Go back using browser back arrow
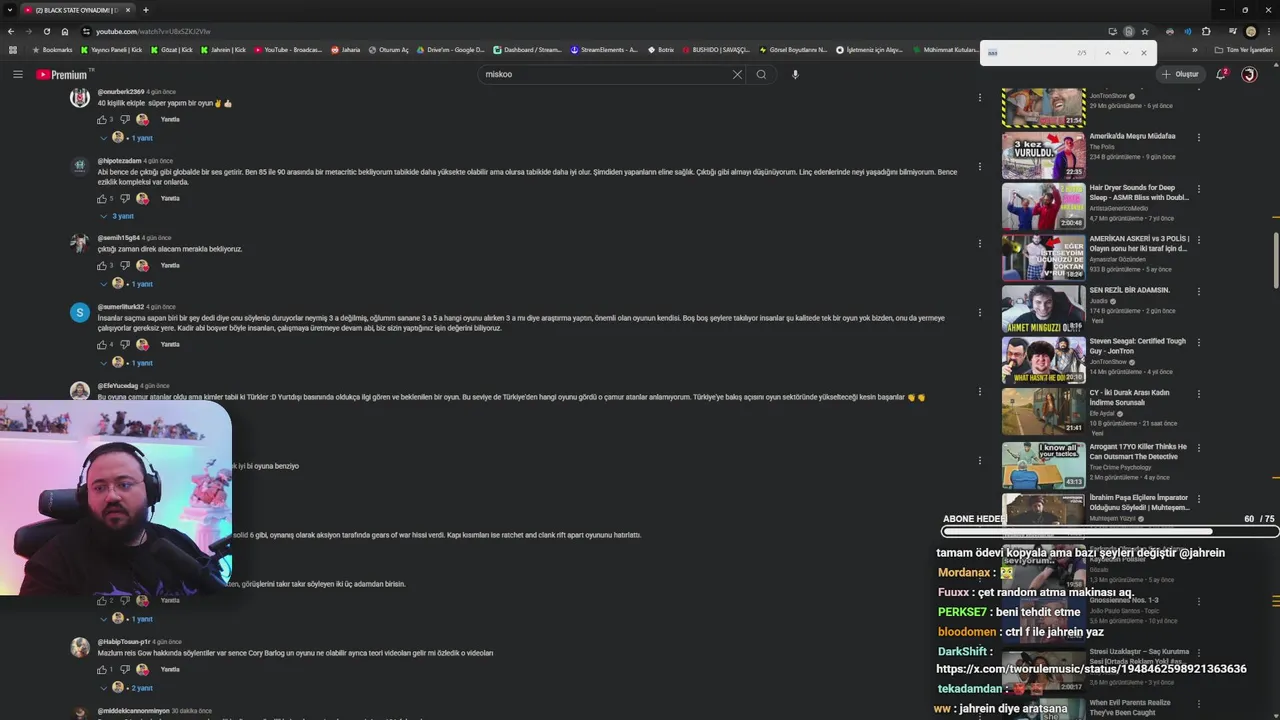Image resolution: width=1280 pixels, height=720 pixels. 11,31
